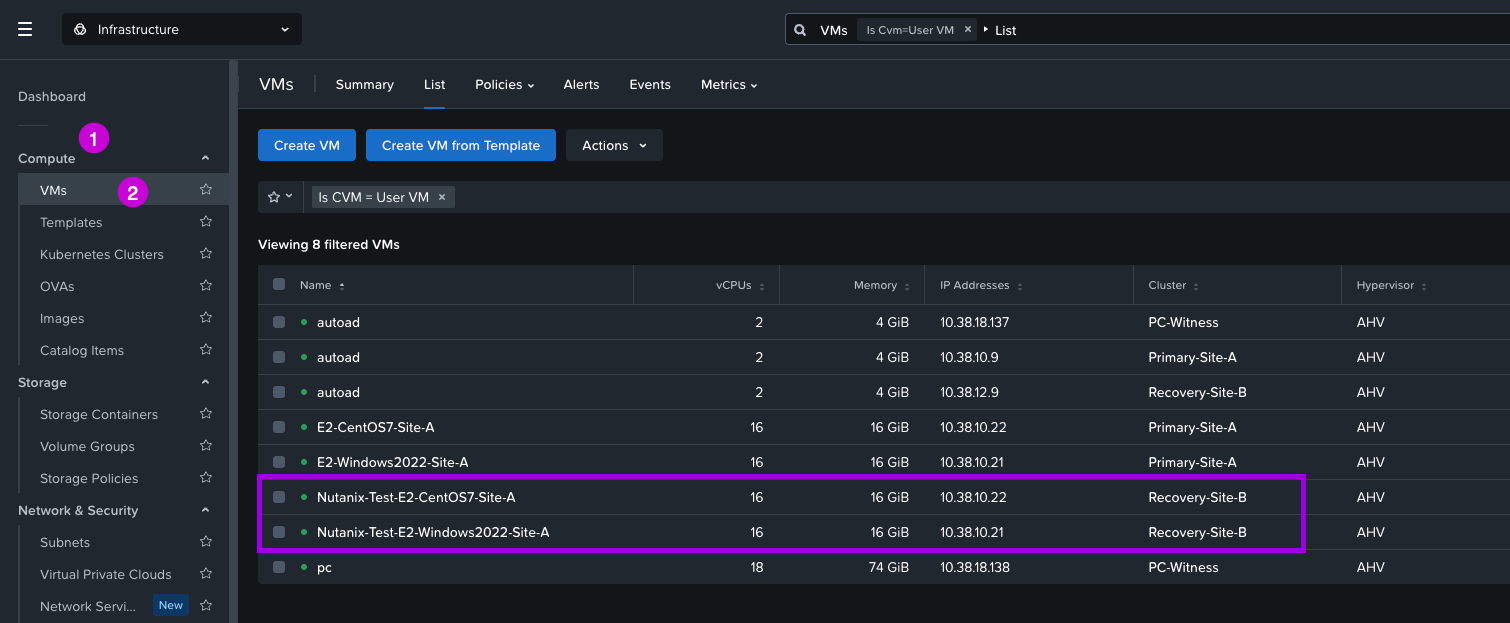Screen dimensions: 1510x623
Task: Check the E2-CentOS7-Site-A row
Action: pyautogui.click(x=279, y=427)
